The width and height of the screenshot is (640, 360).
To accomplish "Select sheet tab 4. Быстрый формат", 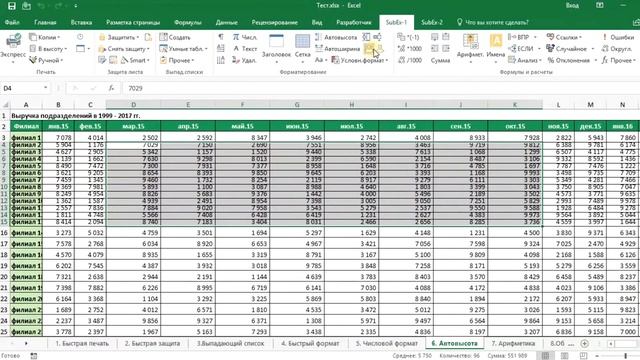I will pyautogui.click(x=310, y=344).
